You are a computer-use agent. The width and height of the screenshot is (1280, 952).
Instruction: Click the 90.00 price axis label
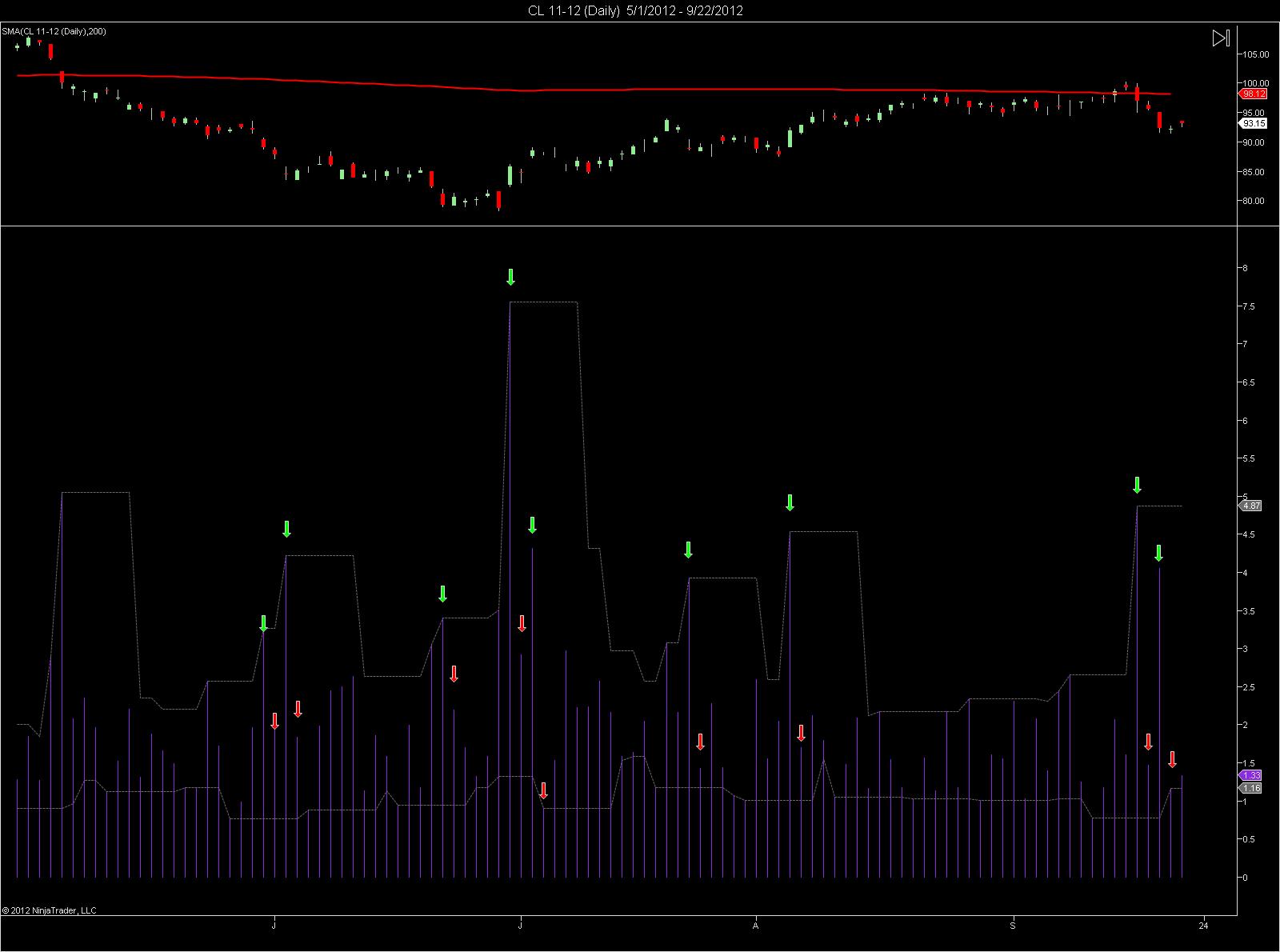pos(1254,142)
